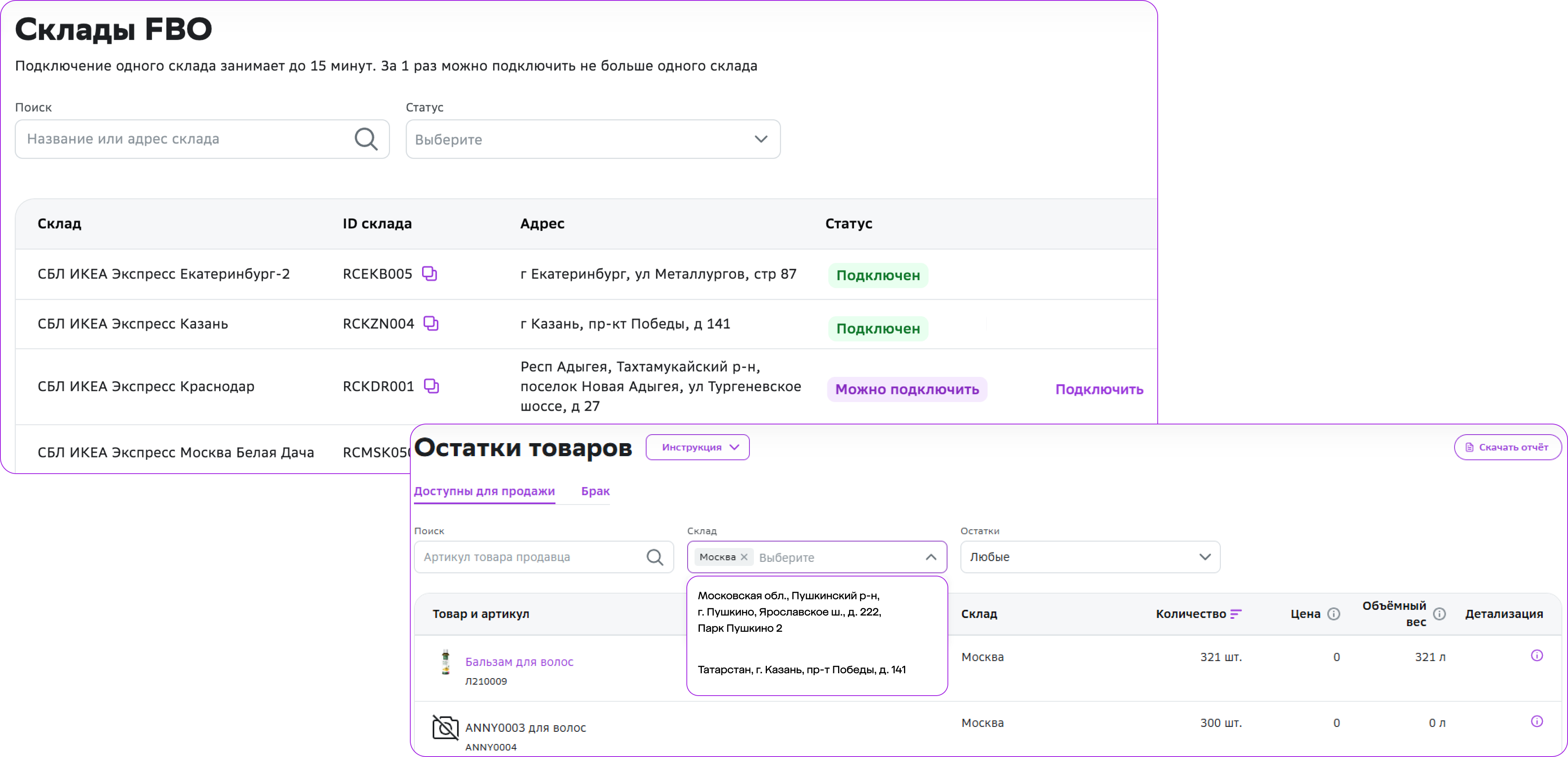Click the ANNY0003 для волос product name
Screen dimensions: 1568x757
[525, 727]
